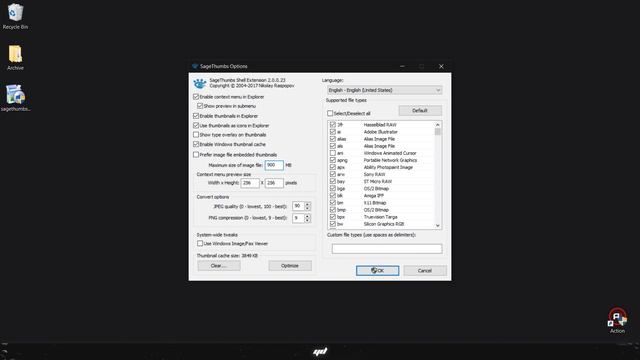The width and height of the screenshot is (640, 360).
Task: Click the Clear... cache button
Action: tap(219, 266)
